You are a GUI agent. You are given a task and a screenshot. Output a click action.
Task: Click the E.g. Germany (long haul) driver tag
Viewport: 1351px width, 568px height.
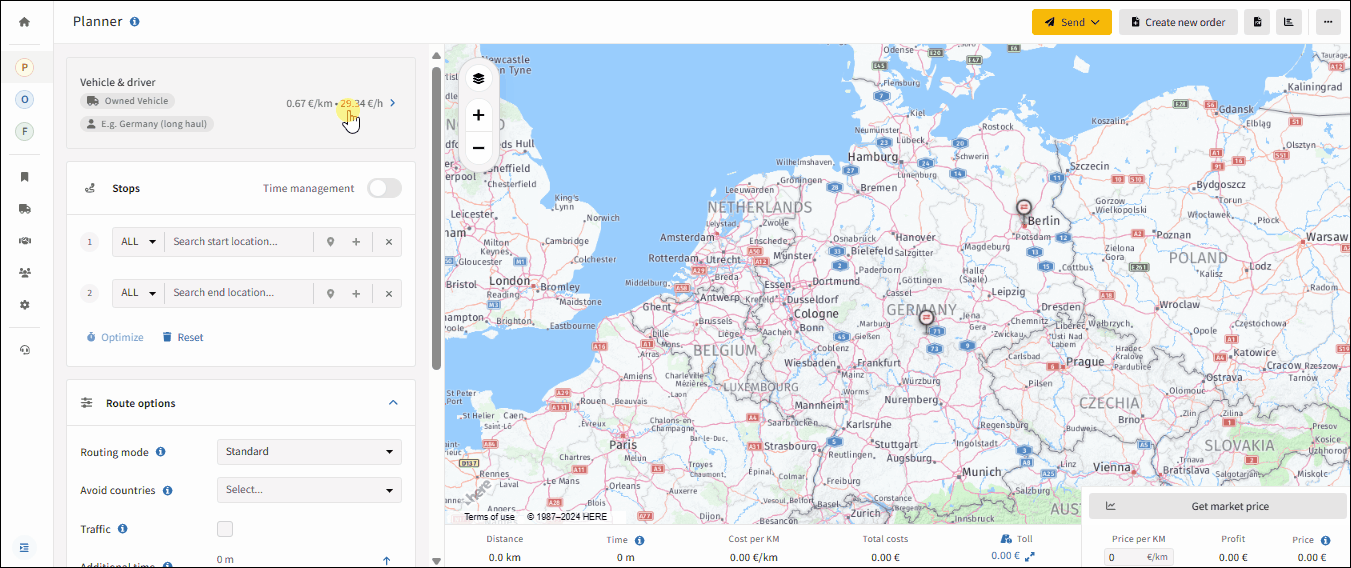pos(147,124)
